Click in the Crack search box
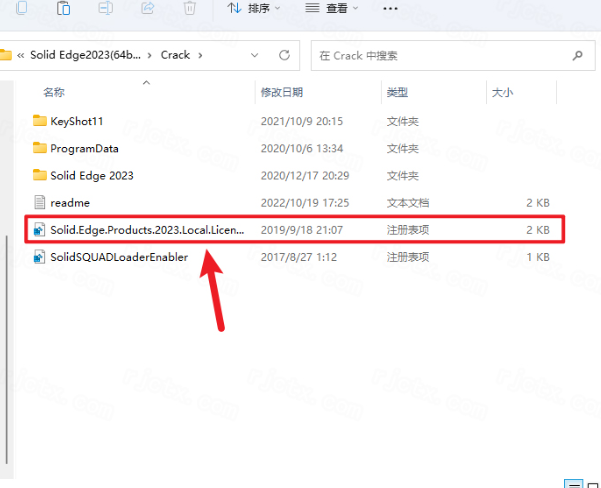The height and width of the screenshot is (488, 601). click(440, 56)
